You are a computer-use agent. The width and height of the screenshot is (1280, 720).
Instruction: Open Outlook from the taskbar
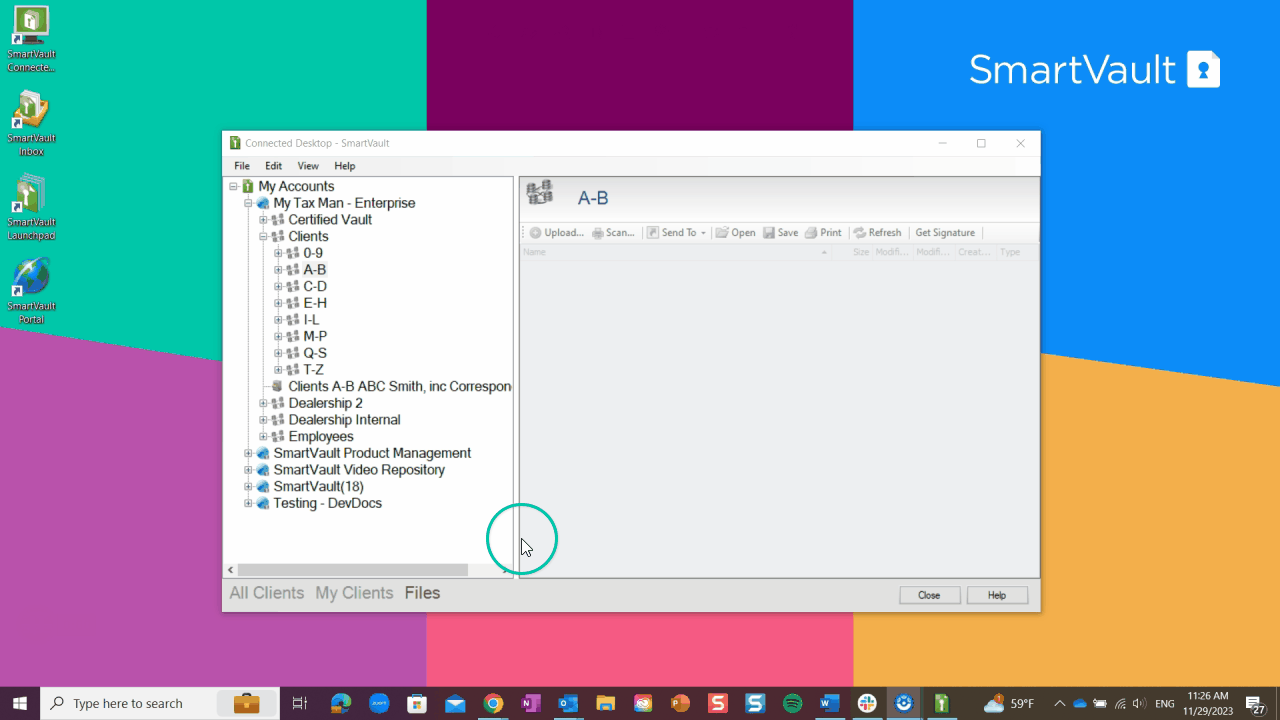pyautogui.click(x=568, y=703)
